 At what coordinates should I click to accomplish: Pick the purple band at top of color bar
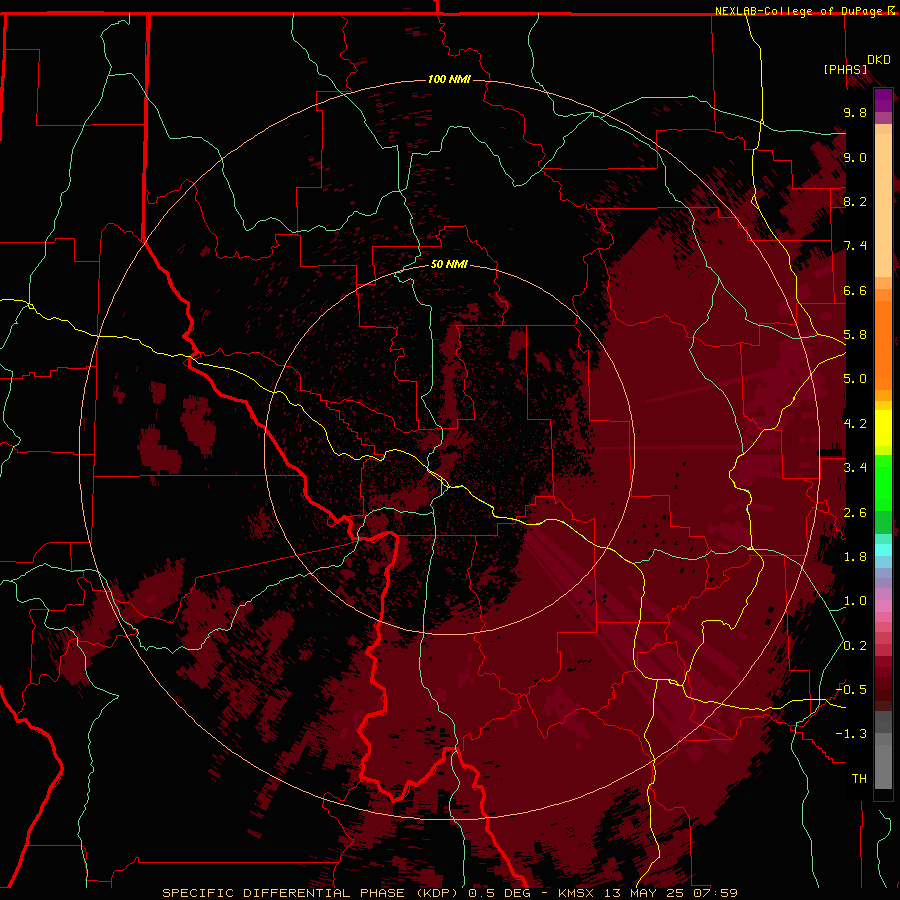[x=883, y=100]
